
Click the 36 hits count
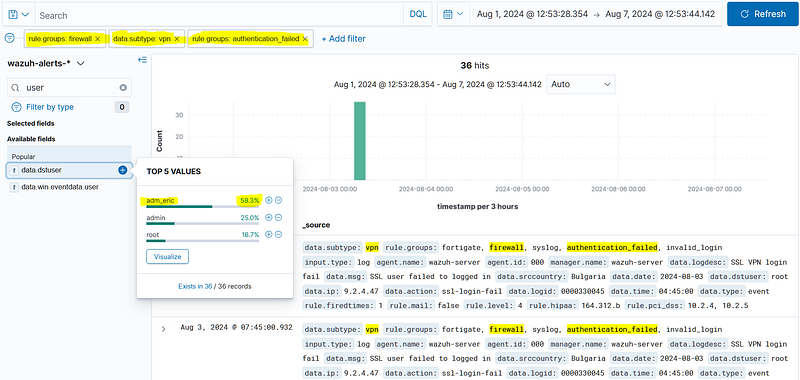(x=474, y=65)
